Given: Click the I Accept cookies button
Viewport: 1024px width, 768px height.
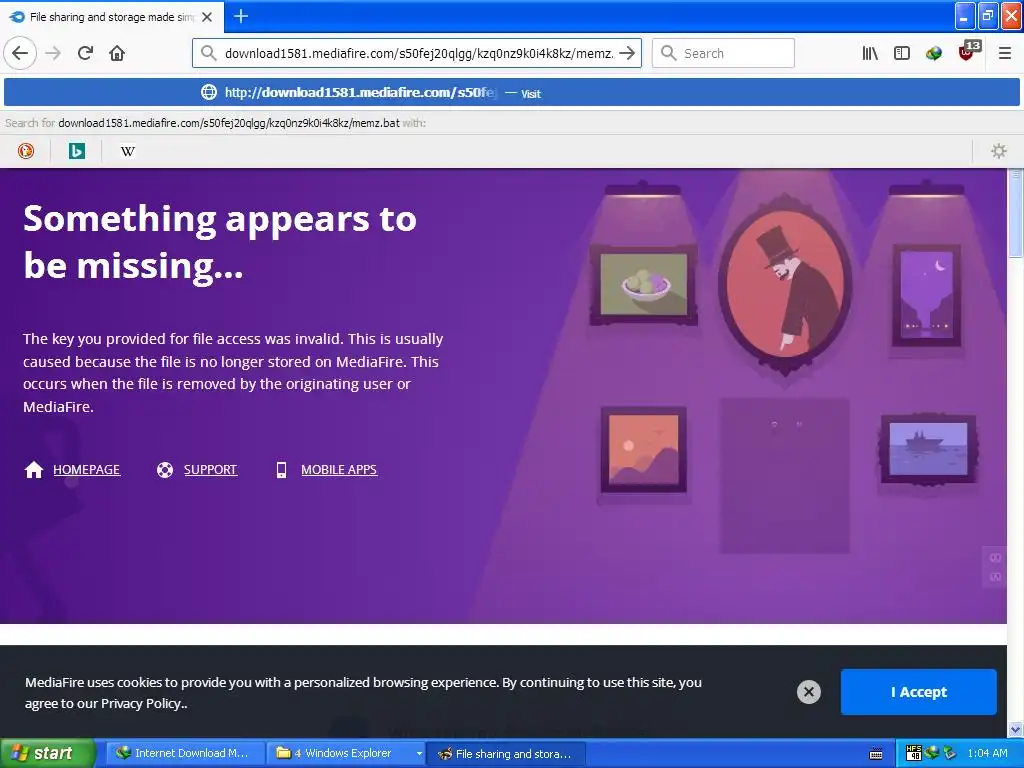Looking at the screenshot, I should click(918, 692).
